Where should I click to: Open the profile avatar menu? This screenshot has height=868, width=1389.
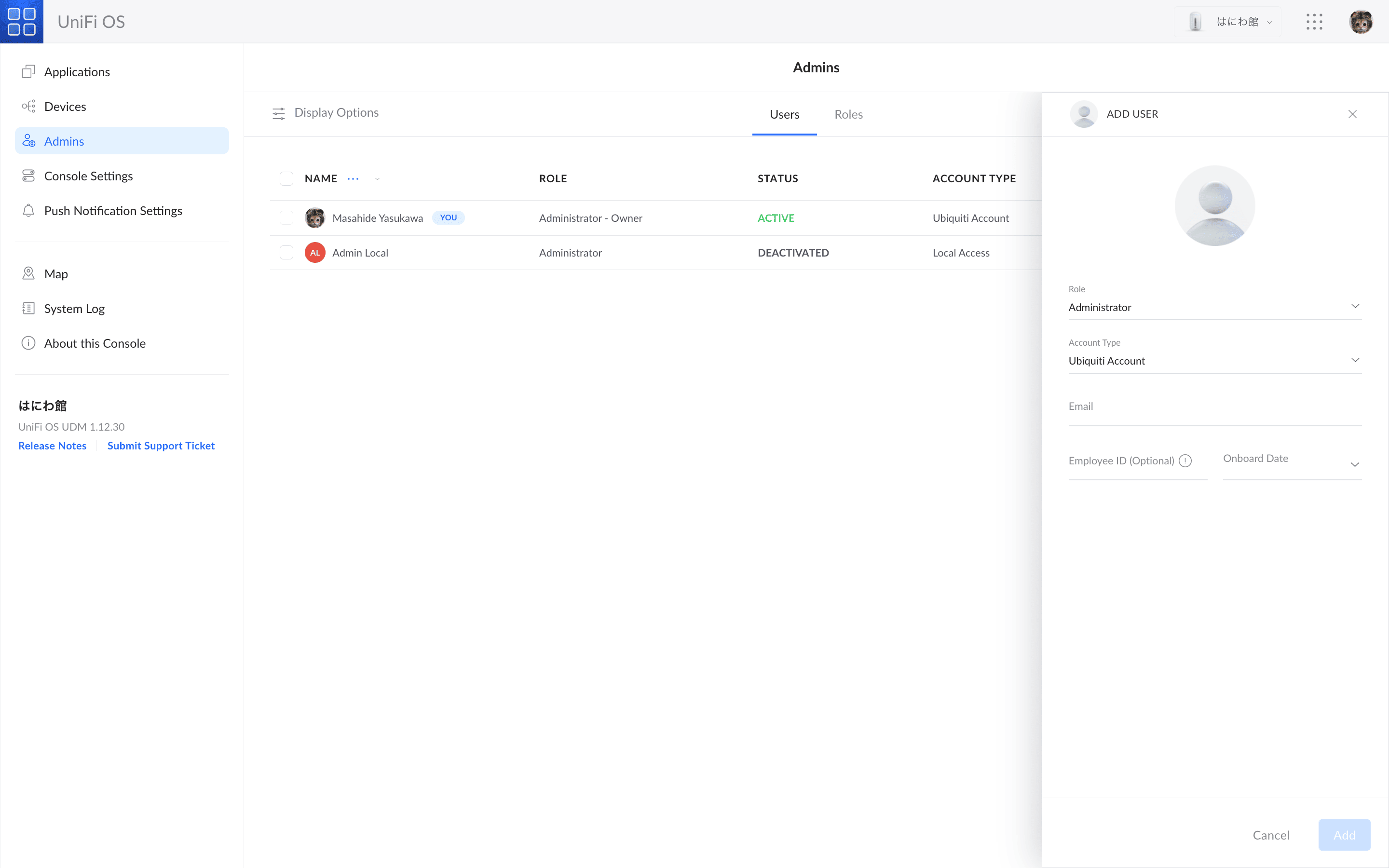click(1360, 22)
